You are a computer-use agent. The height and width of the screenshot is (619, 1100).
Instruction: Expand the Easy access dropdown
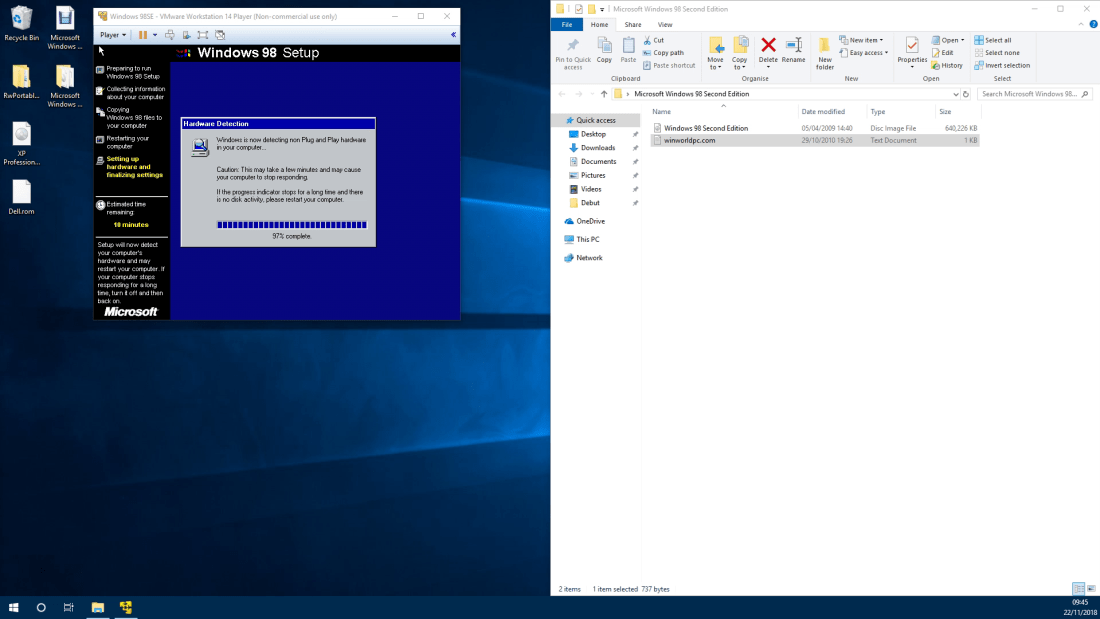click(864, 53)
